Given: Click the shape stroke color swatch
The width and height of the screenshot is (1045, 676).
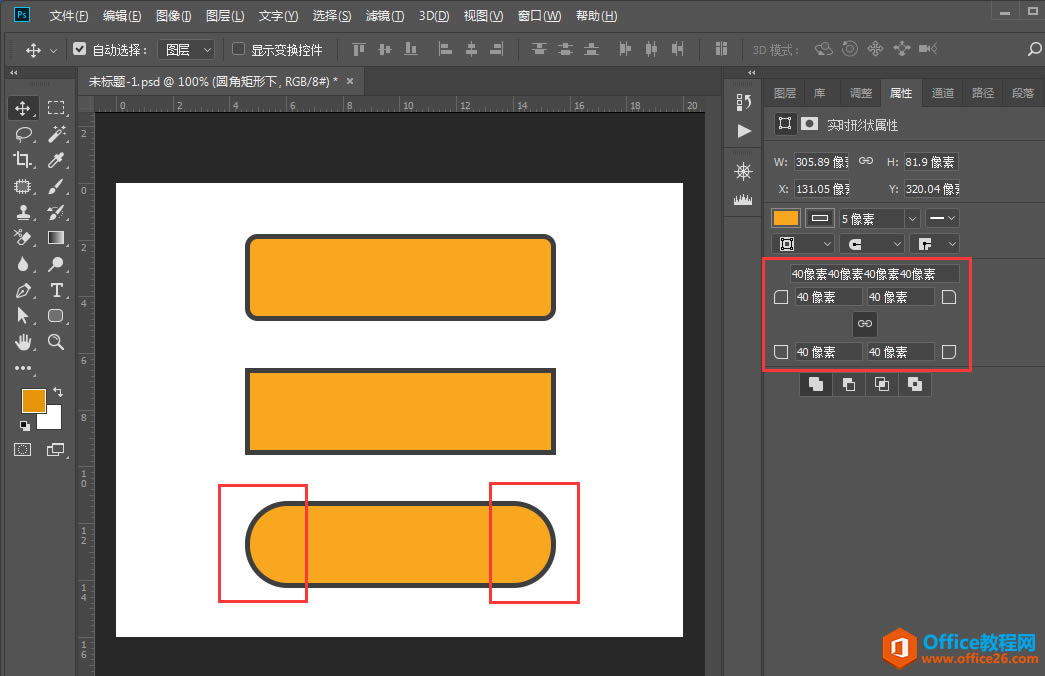Looking at the screenshot, I should click(820, 218).
